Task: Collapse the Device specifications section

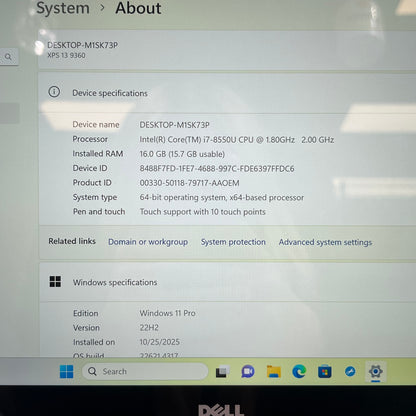Action: tap(227, 93)
